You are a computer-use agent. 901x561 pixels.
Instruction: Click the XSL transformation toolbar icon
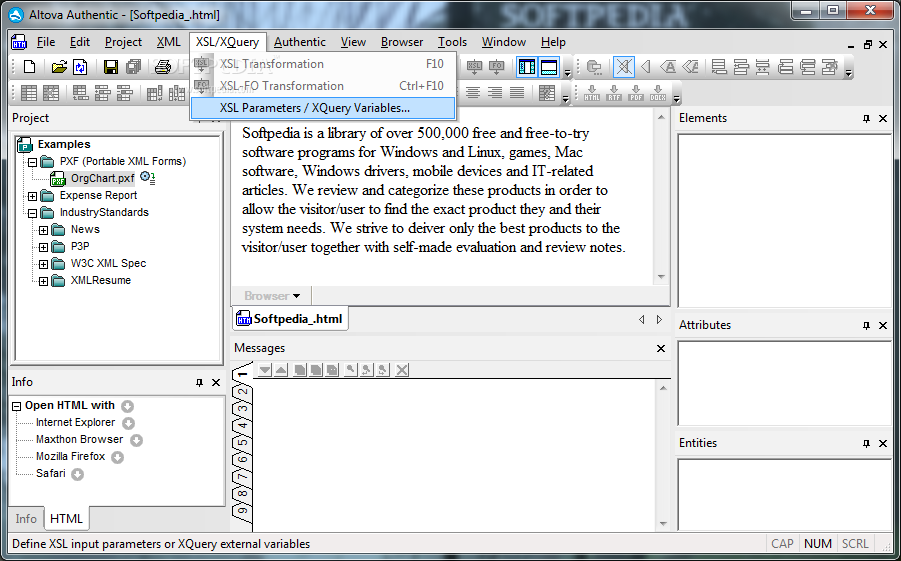click(474, 67)
